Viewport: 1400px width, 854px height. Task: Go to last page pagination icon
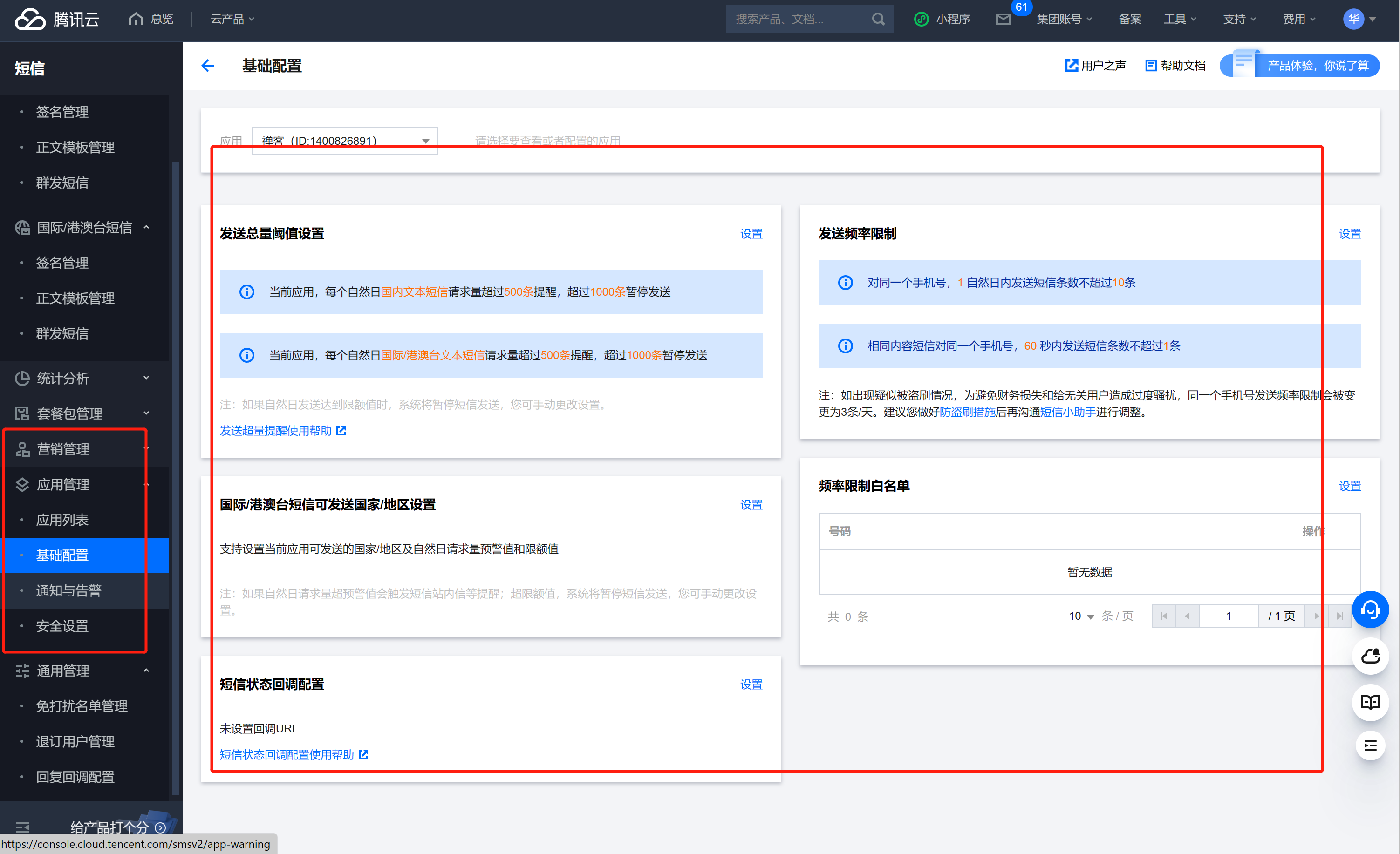(x=1340, y=617)
